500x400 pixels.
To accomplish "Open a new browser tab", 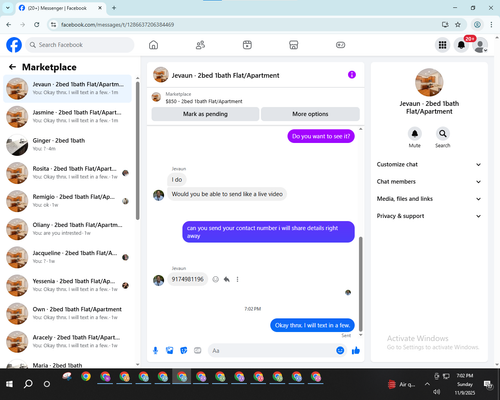I will (x=114, y=8).
